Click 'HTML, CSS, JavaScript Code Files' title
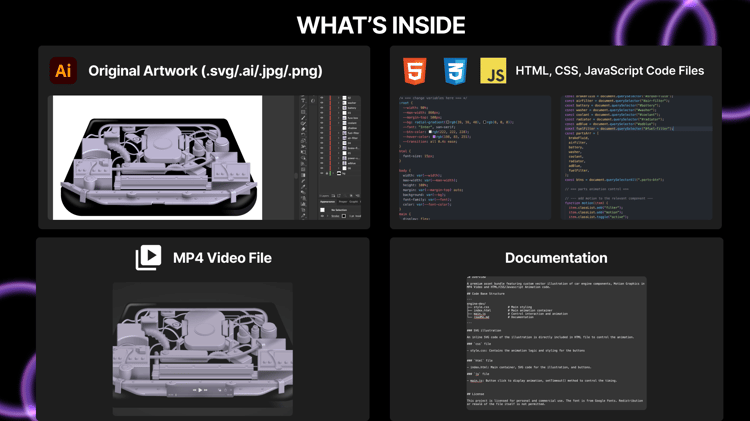The width and height of the screenshot is (750, 421). point(609,71)
